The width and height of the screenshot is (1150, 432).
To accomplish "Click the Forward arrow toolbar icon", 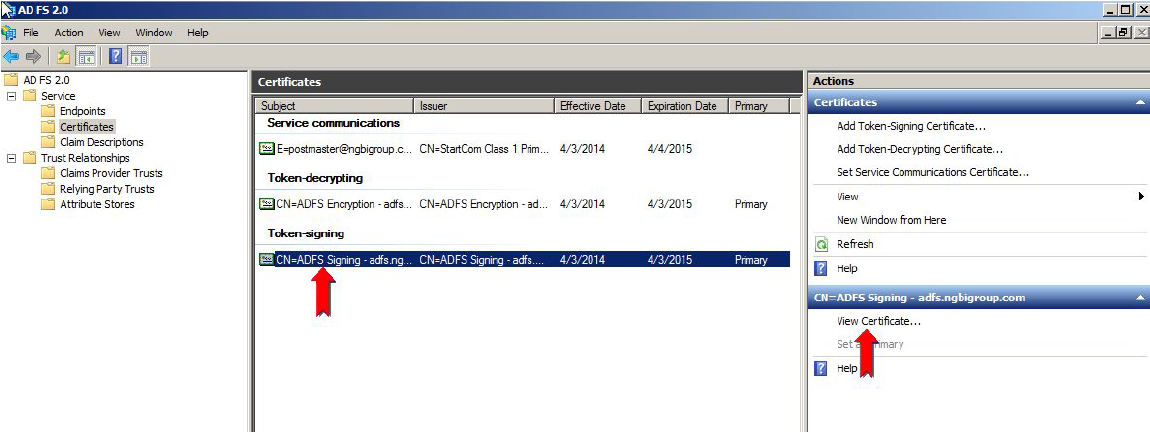I will pyautogui.click(x=33, y=56).
